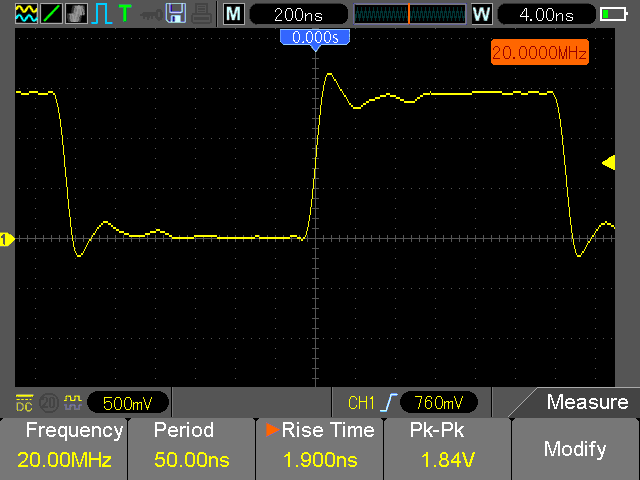640x480 pixels.
Task: Select the Frequency measurement slot
Action: (x=64, y=449)
